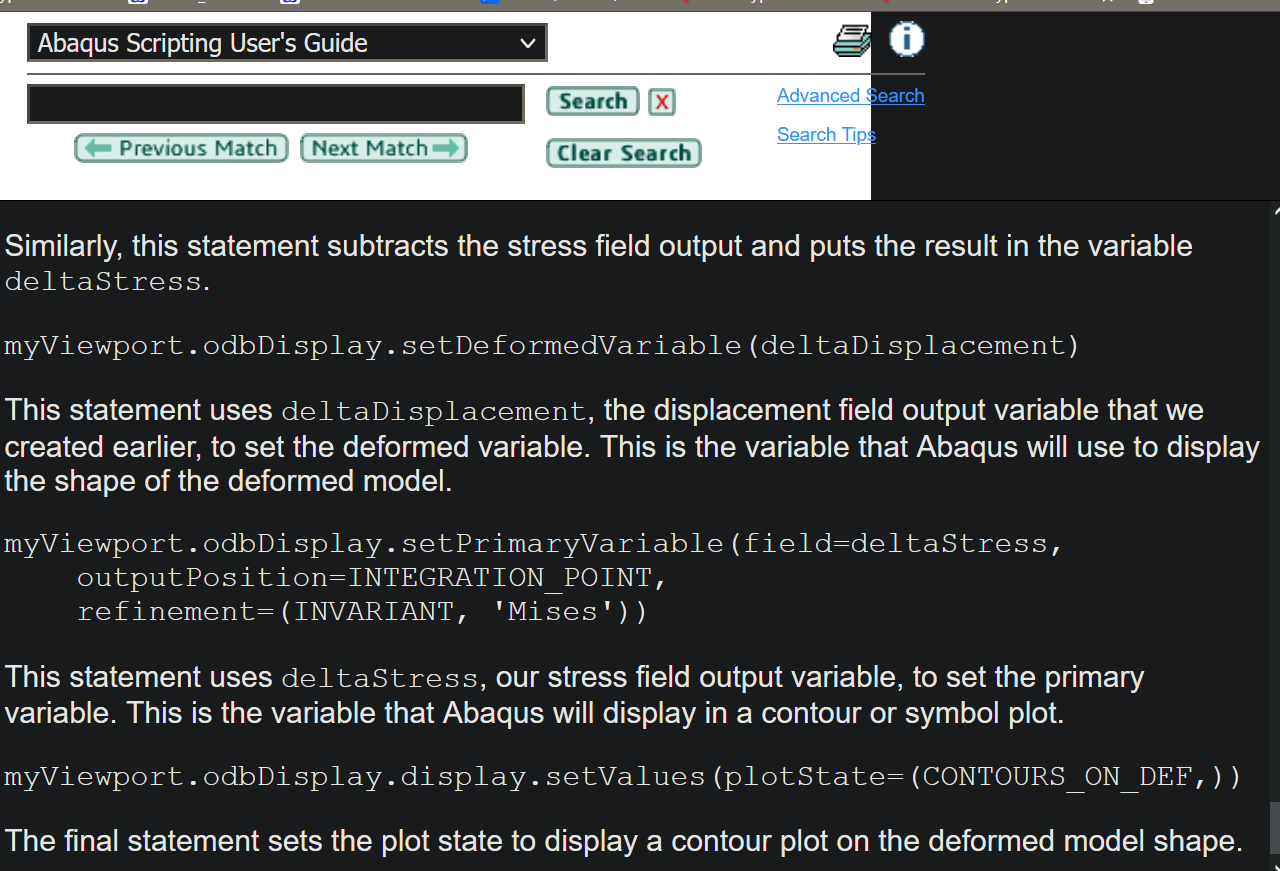Print the current documentation page
The width and height of the screenshot is (1280, 871).
[849, 40]
